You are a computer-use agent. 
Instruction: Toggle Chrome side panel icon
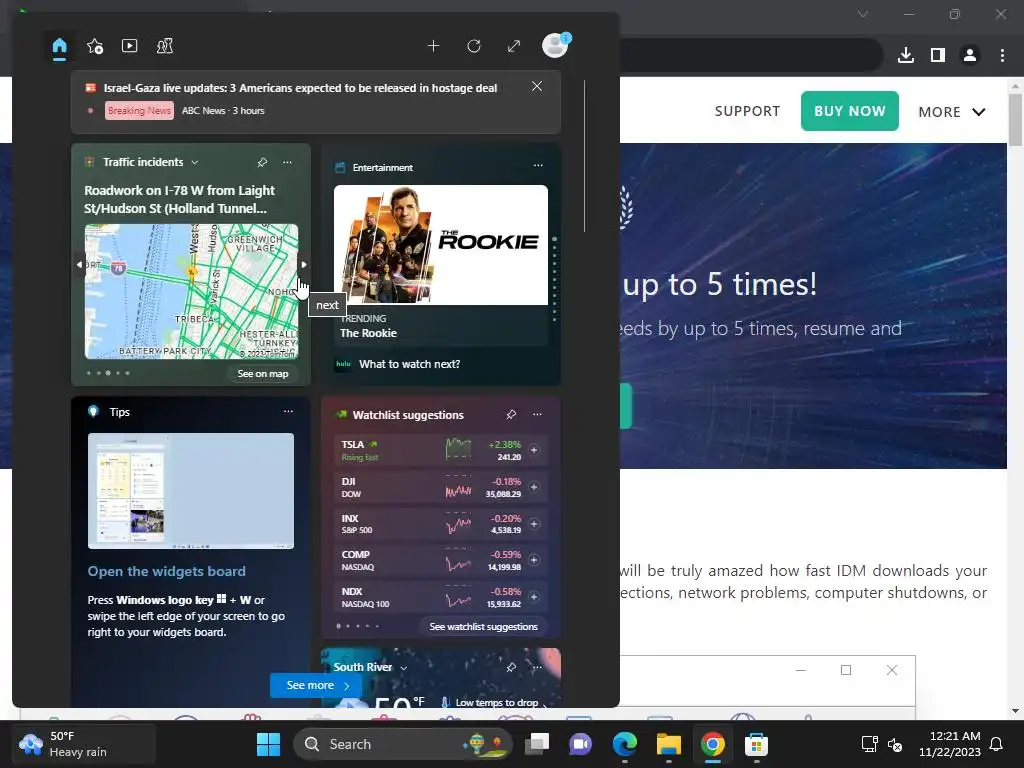(x=938, y=55)
